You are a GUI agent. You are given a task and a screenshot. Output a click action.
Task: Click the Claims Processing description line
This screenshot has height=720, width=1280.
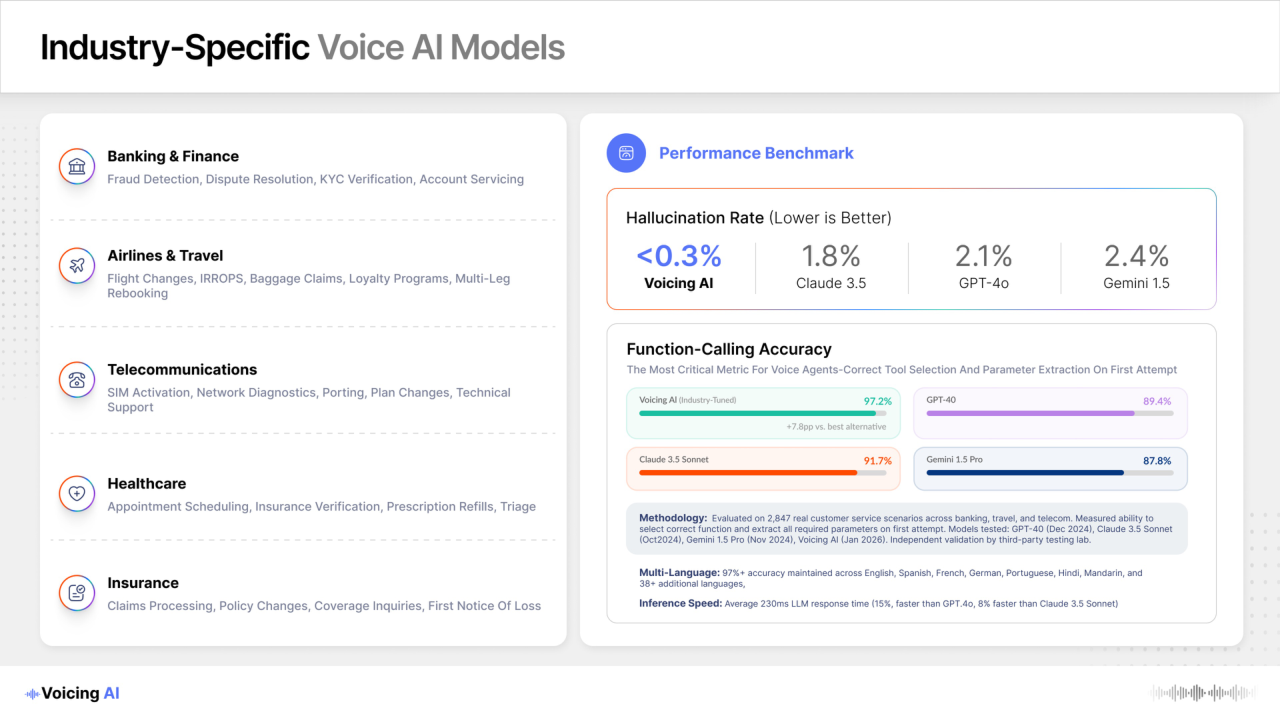324,605
